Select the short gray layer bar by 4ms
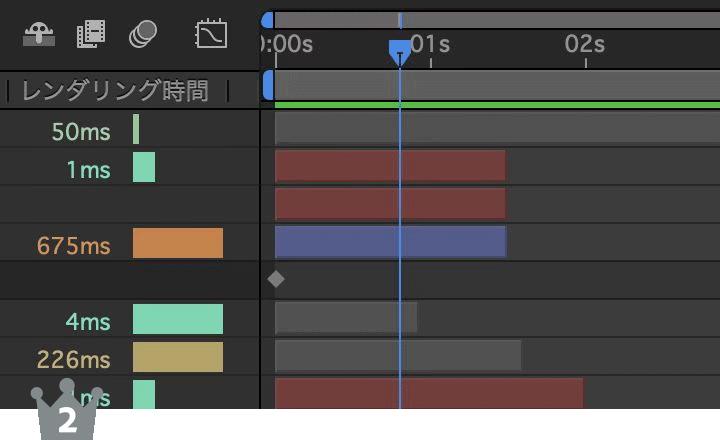720x440 pixels. coord(345,318)
